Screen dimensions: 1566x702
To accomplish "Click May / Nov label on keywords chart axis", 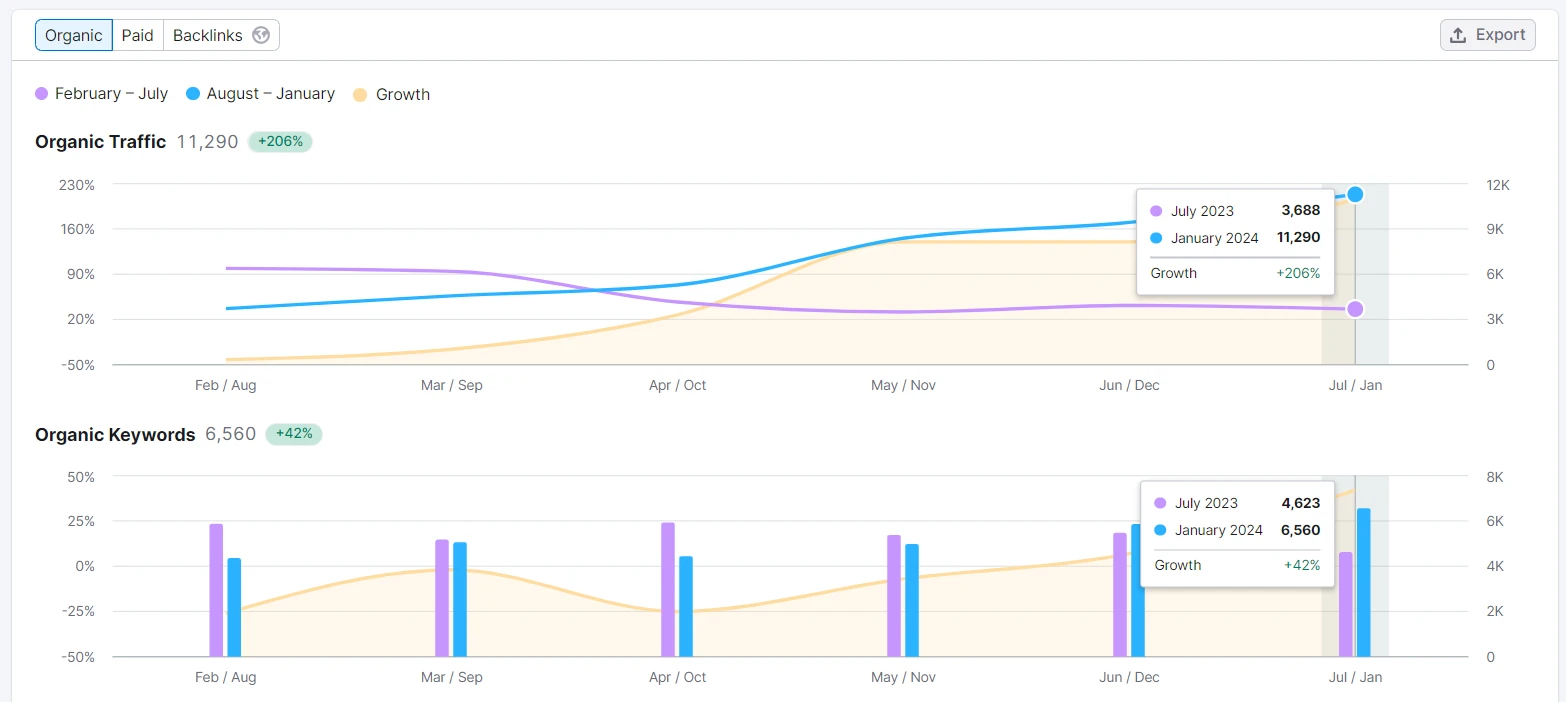I will coord(904,677).
